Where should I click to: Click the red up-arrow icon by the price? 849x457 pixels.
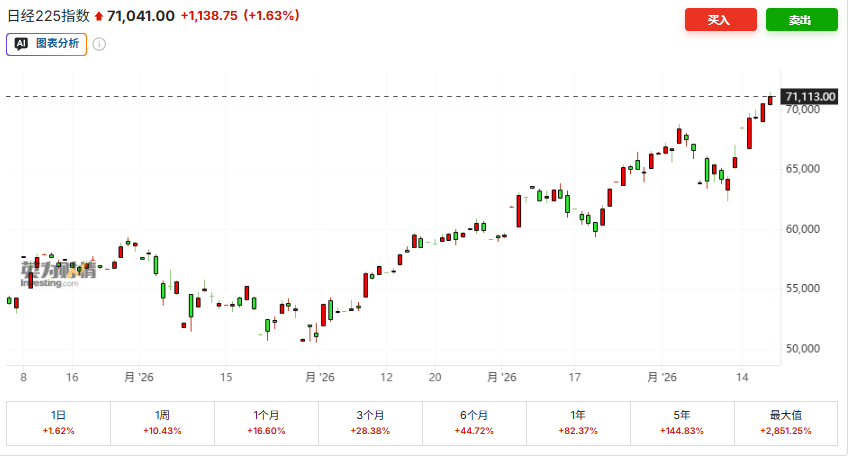pyautogui.click(x=99, y=16)
